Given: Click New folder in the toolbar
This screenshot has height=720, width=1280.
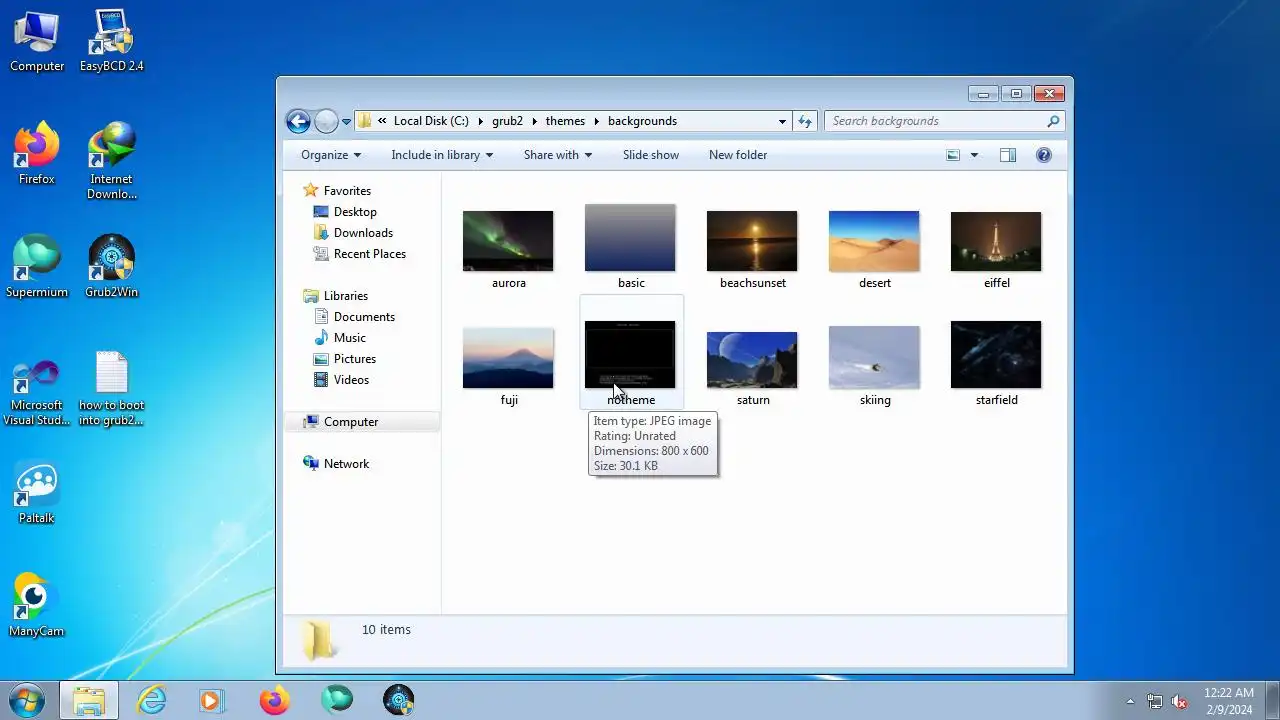Looking at the screenshot, I should pyautogui.click(x=738, y=155).
